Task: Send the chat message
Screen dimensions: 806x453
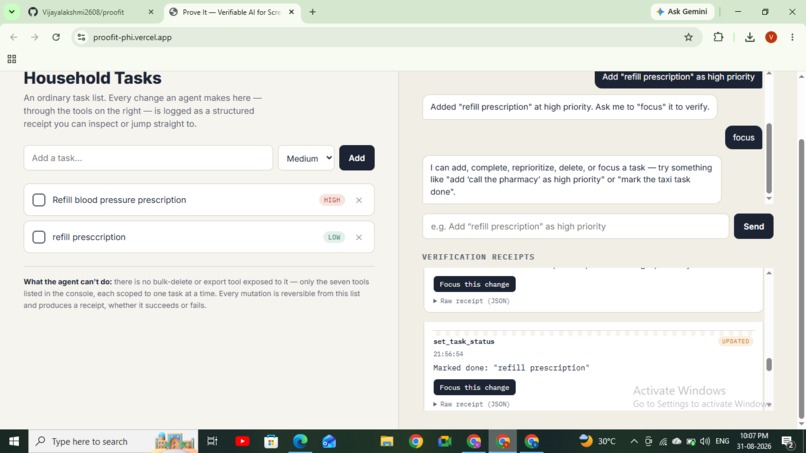Action: tap(754, 226)
